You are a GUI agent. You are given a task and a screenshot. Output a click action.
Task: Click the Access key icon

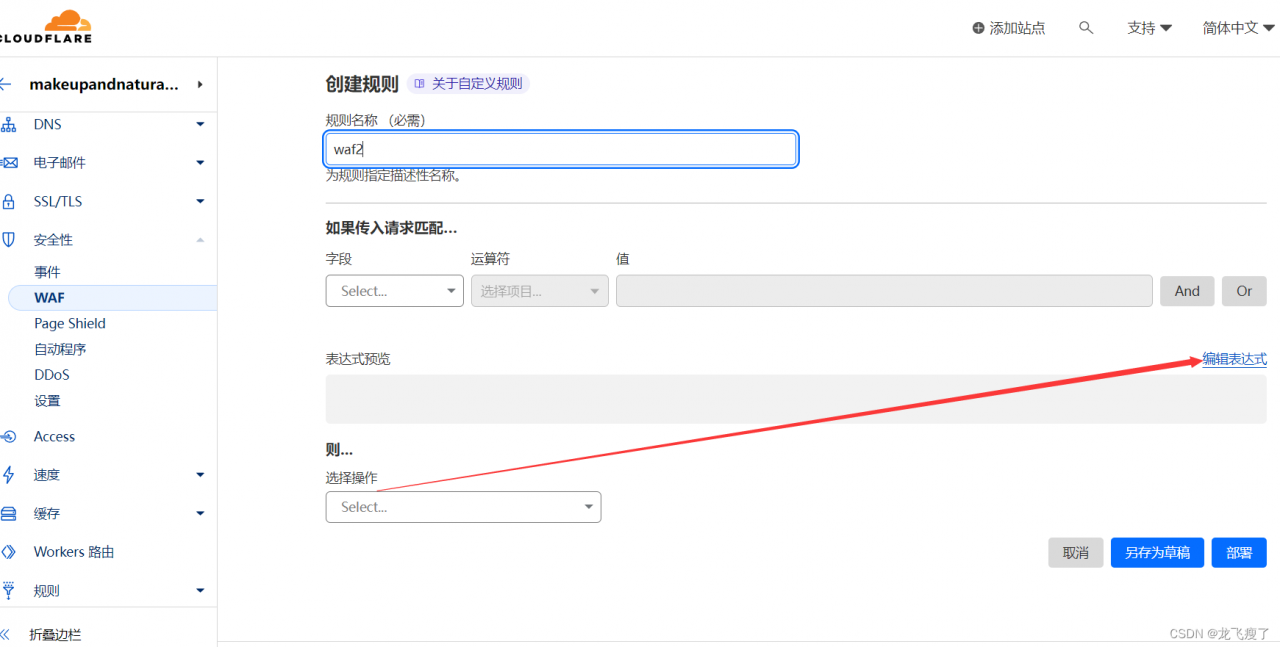point(8,436)
